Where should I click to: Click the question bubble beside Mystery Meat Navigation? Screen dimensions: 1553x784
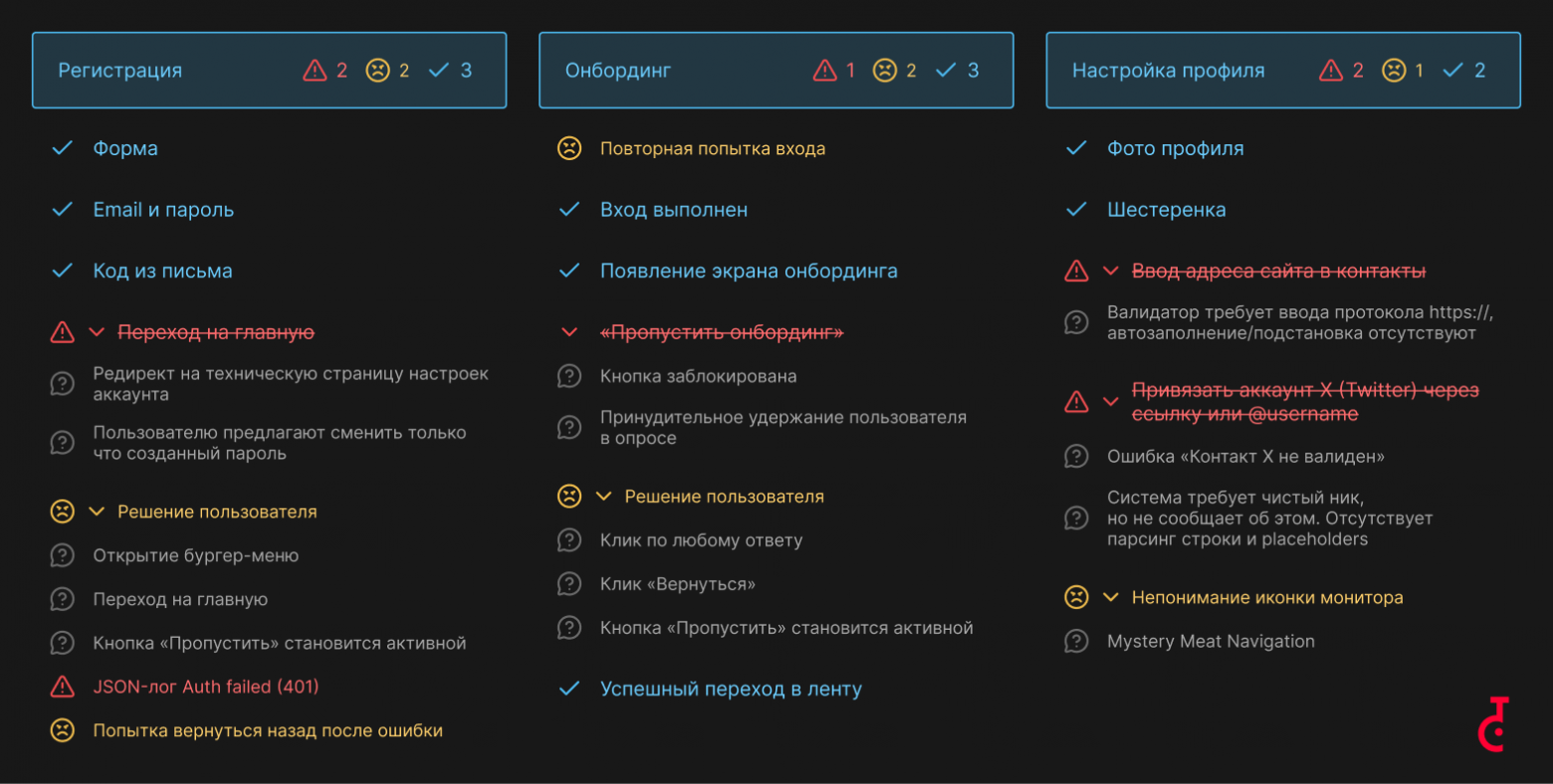(x=1076, y=642)
